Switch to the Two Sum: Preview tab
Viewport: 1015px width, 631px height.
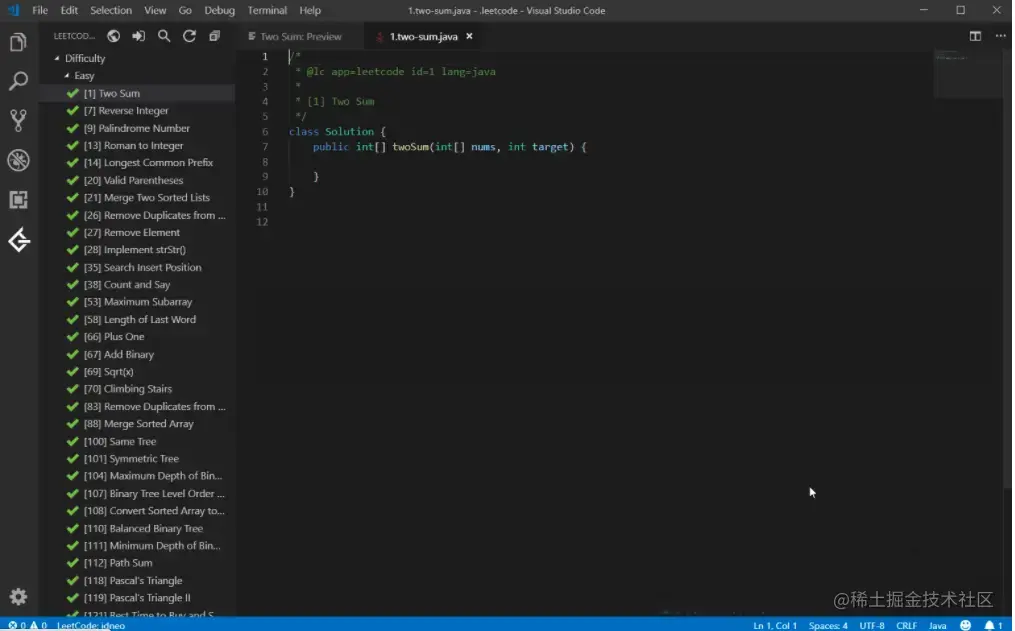click(295, 37)
